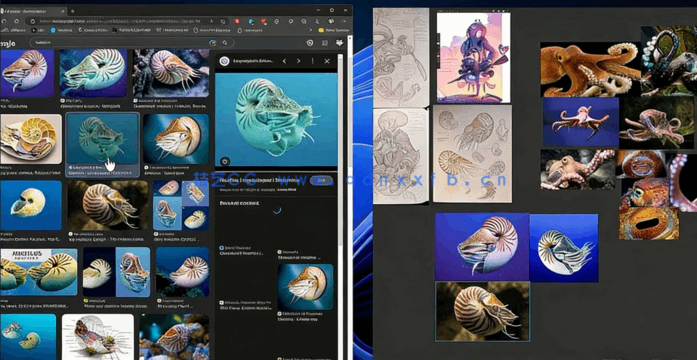This screenshot has width=697, height=360.
Task: Click the Lens icon on preview image
Action: [225, 161]
